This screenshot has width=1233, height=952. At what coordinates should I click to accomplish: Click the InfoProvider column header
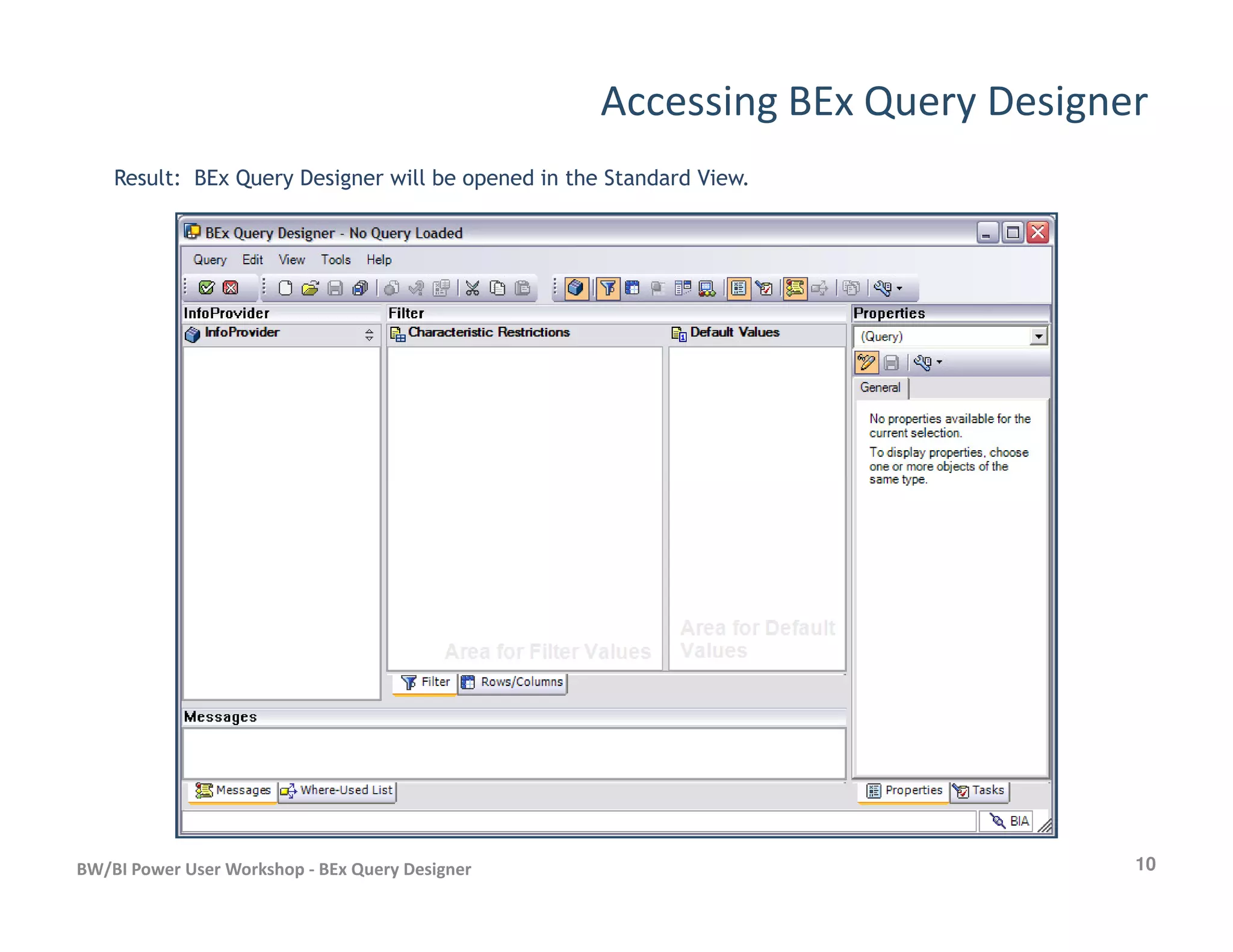[x=282, y=335]
